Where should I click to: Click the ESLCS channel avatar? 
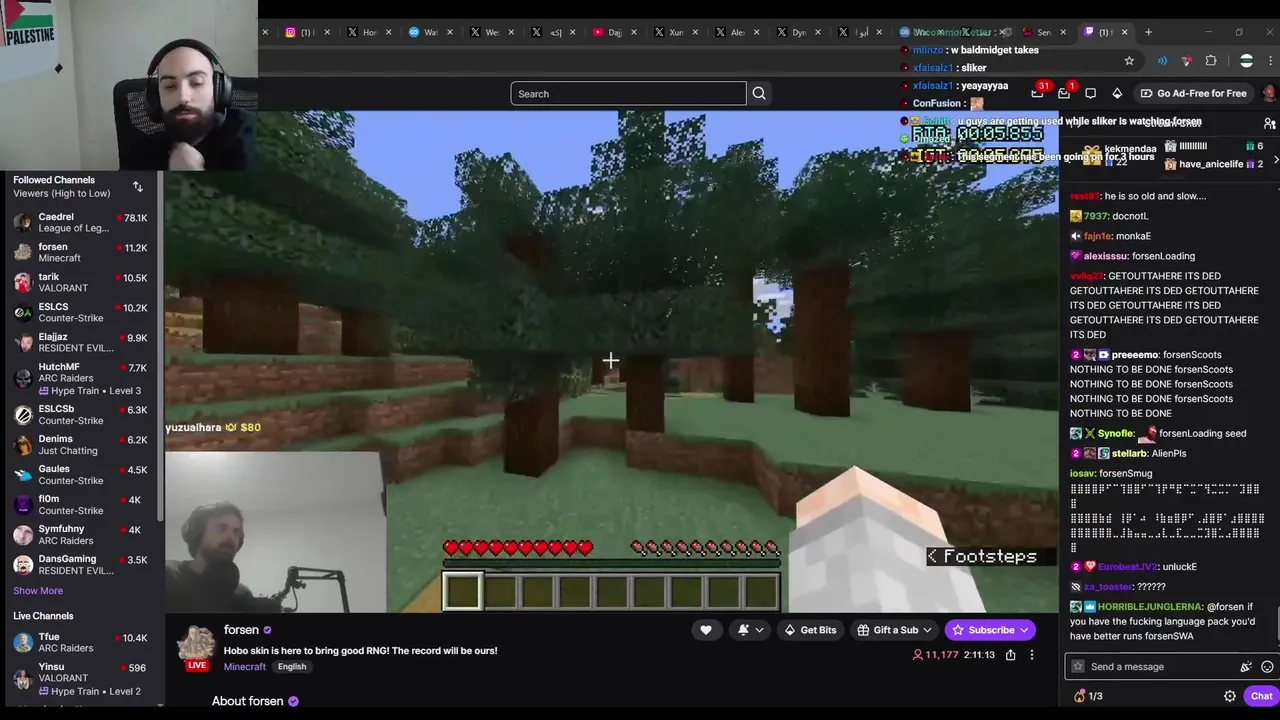tap(23, 312)
